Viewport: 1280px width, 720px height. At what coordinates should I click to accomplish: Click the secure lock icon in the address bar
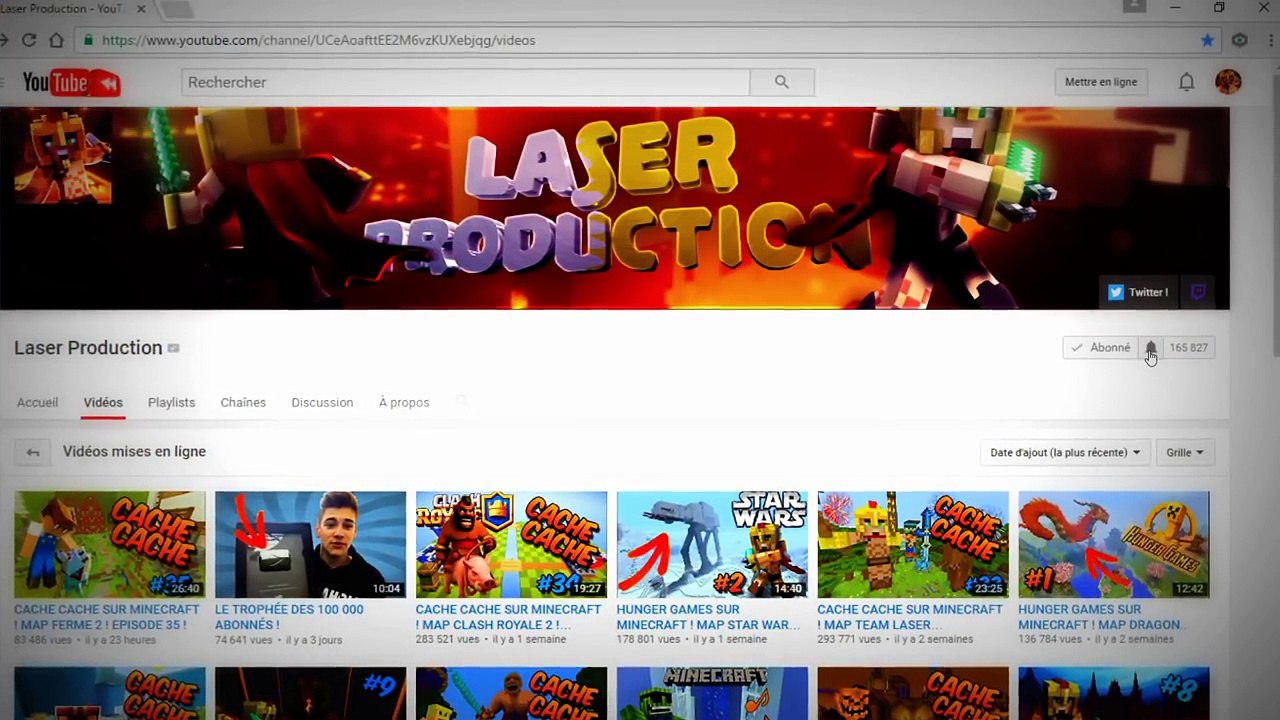point(89,40)
